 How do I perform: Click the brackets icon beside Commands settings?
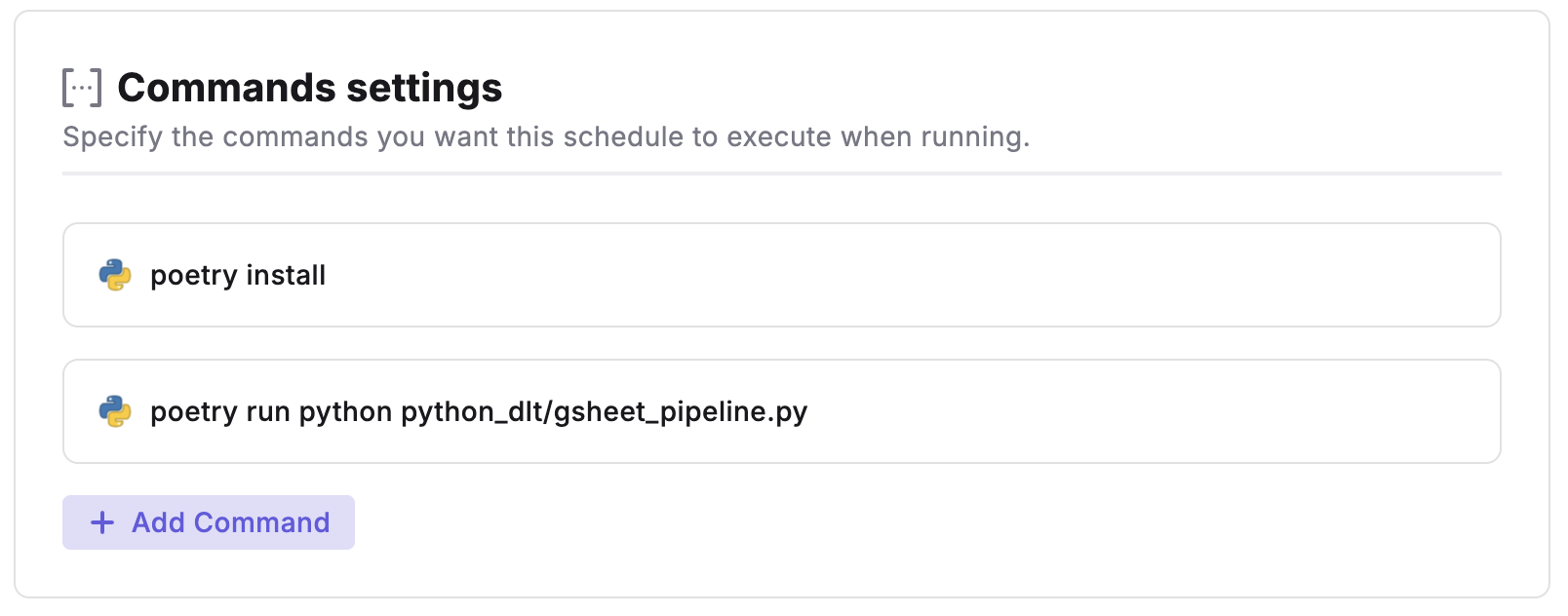pyautogui.click(x=82, y=88)
